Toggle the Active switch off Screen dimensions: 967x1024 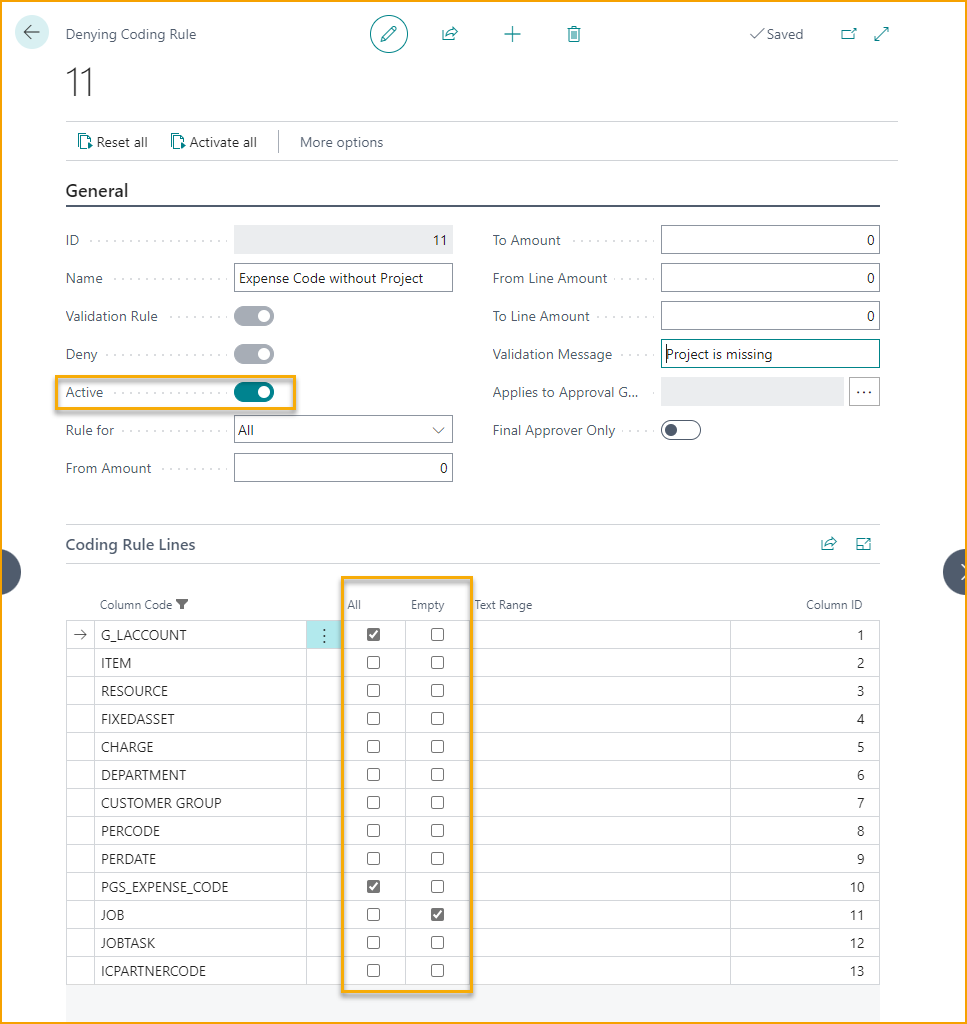(x=254, y=392)
